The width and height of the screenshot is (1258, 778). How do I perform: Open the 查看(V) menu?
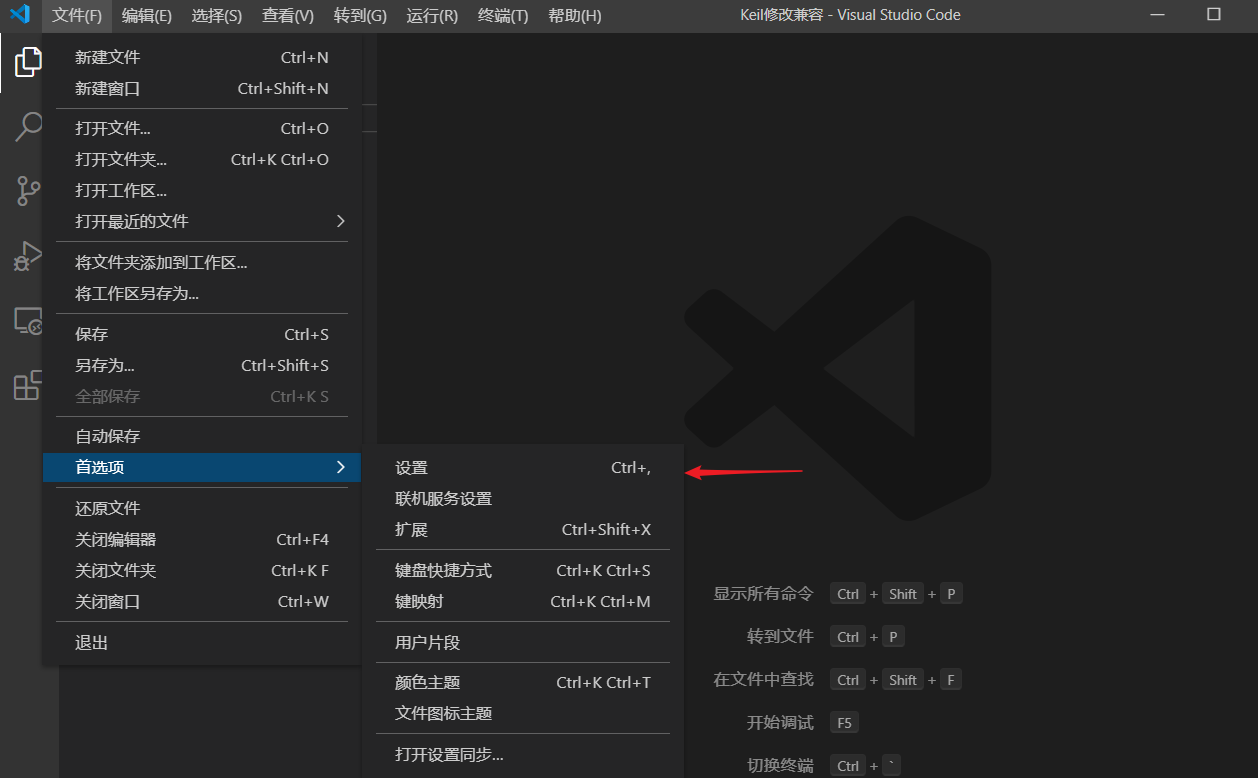(288, 16)
